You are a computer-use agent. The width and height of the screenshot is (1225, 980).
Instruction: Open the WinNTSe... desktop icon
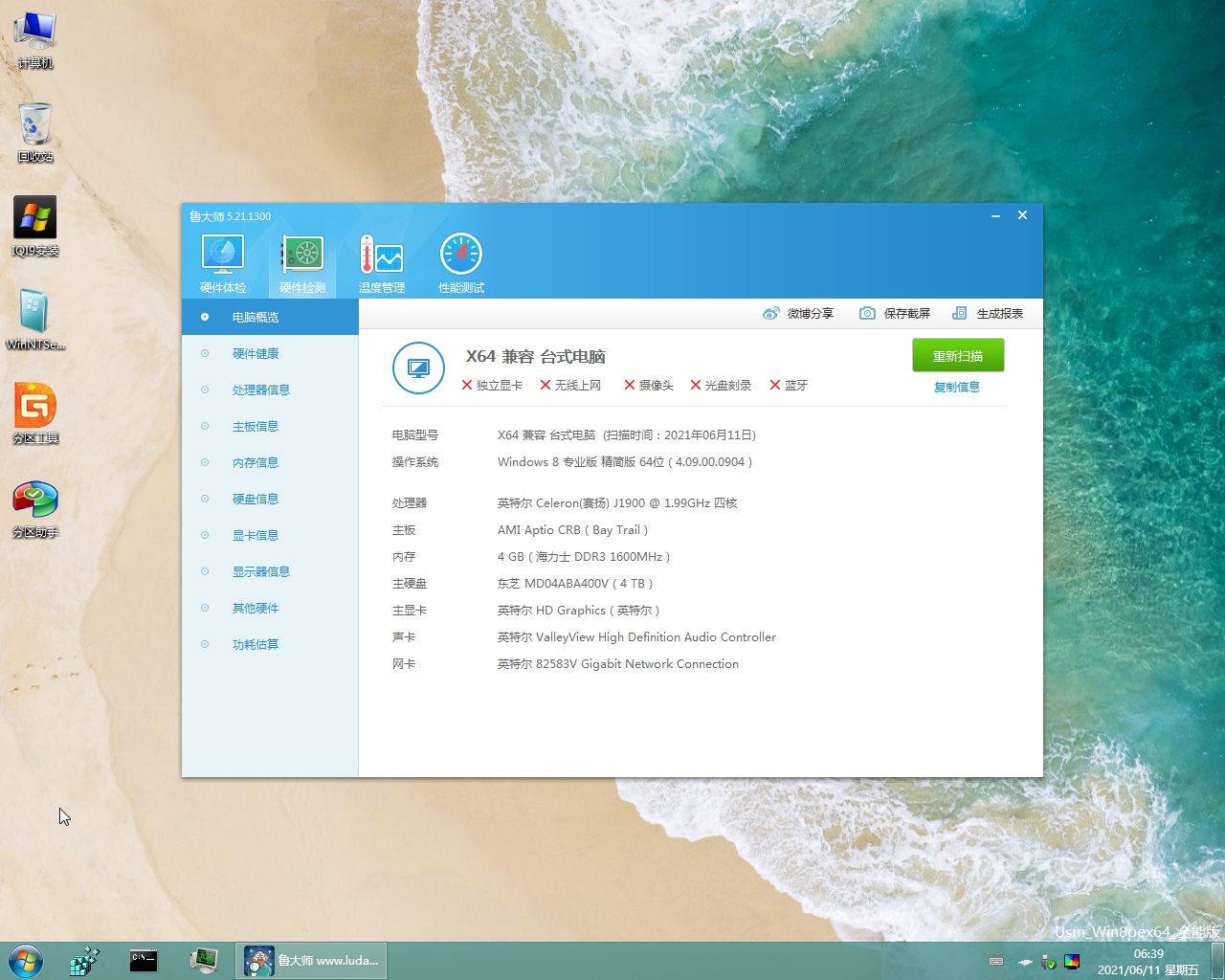(x=35, y=320)
